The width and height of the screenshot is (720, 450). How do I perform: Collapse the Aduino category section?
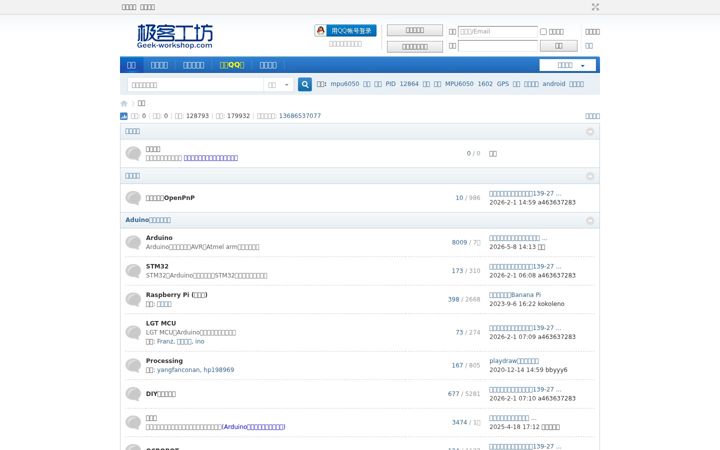[590, 221]
